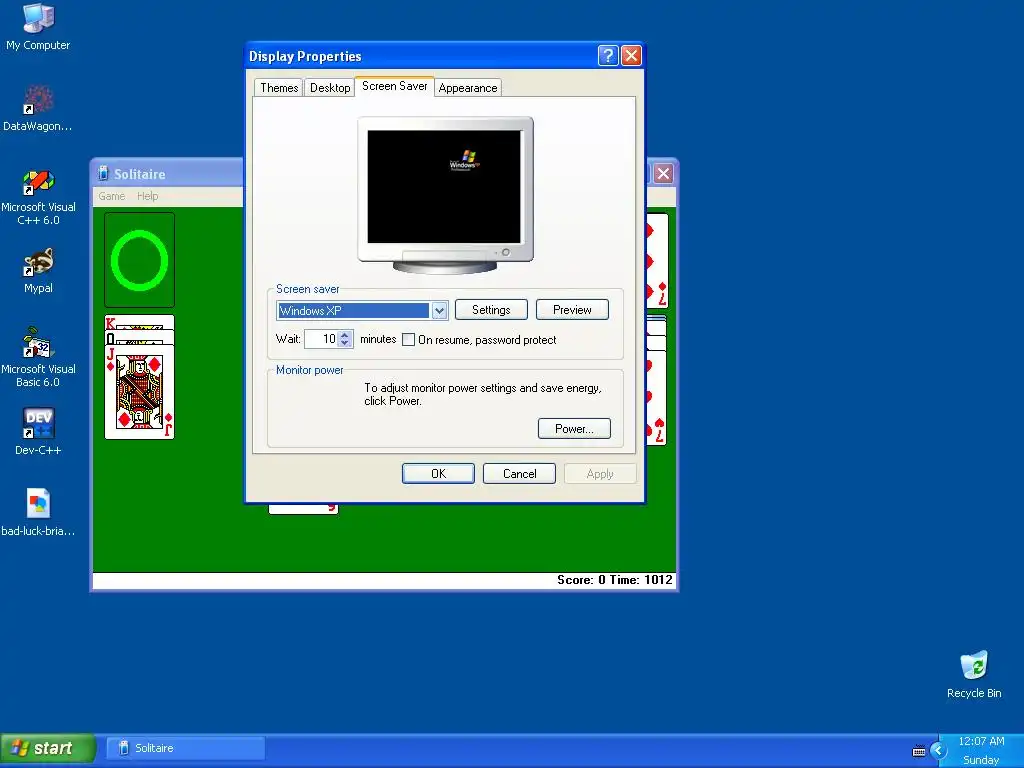Select the Recycle Bin desktop icon
This screenshot has width=1024, height=768.
(x=974, y=675)
